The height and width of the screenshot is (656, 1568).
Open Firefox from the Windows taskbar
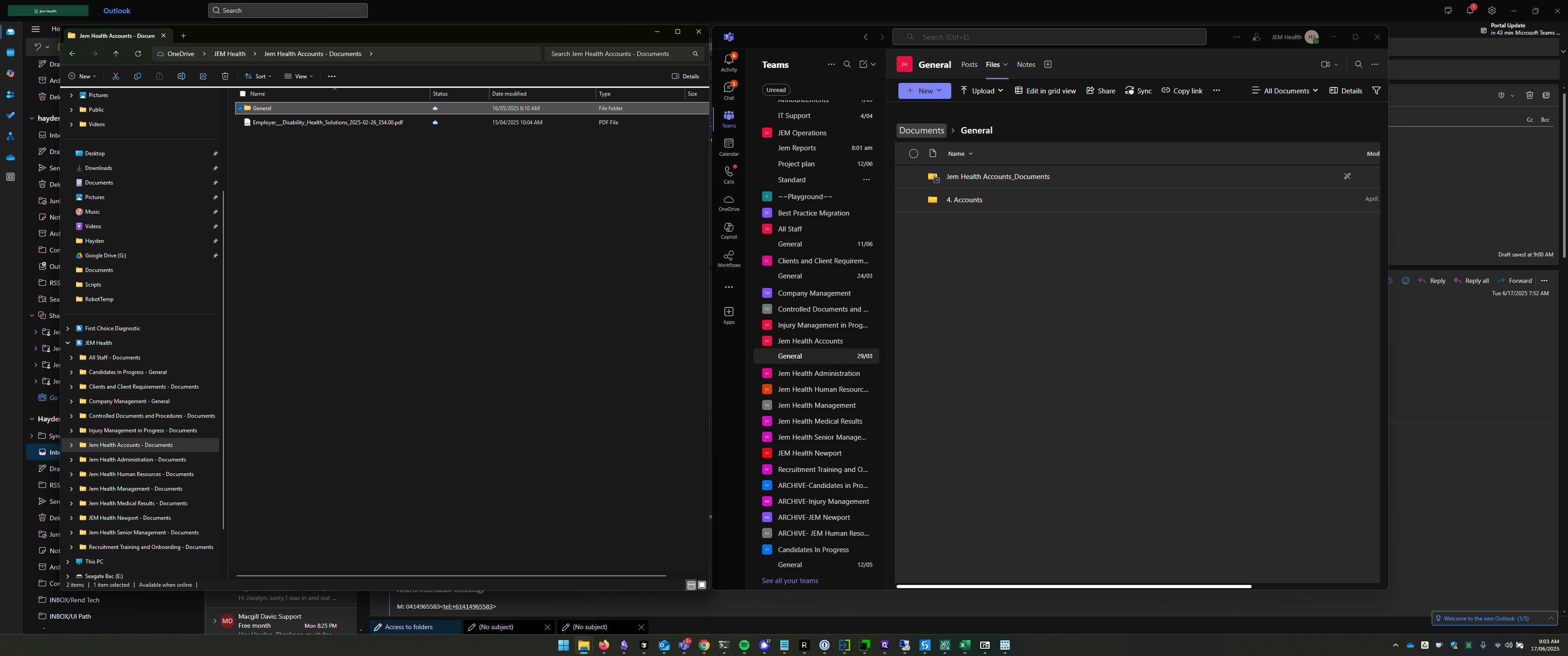604,645
